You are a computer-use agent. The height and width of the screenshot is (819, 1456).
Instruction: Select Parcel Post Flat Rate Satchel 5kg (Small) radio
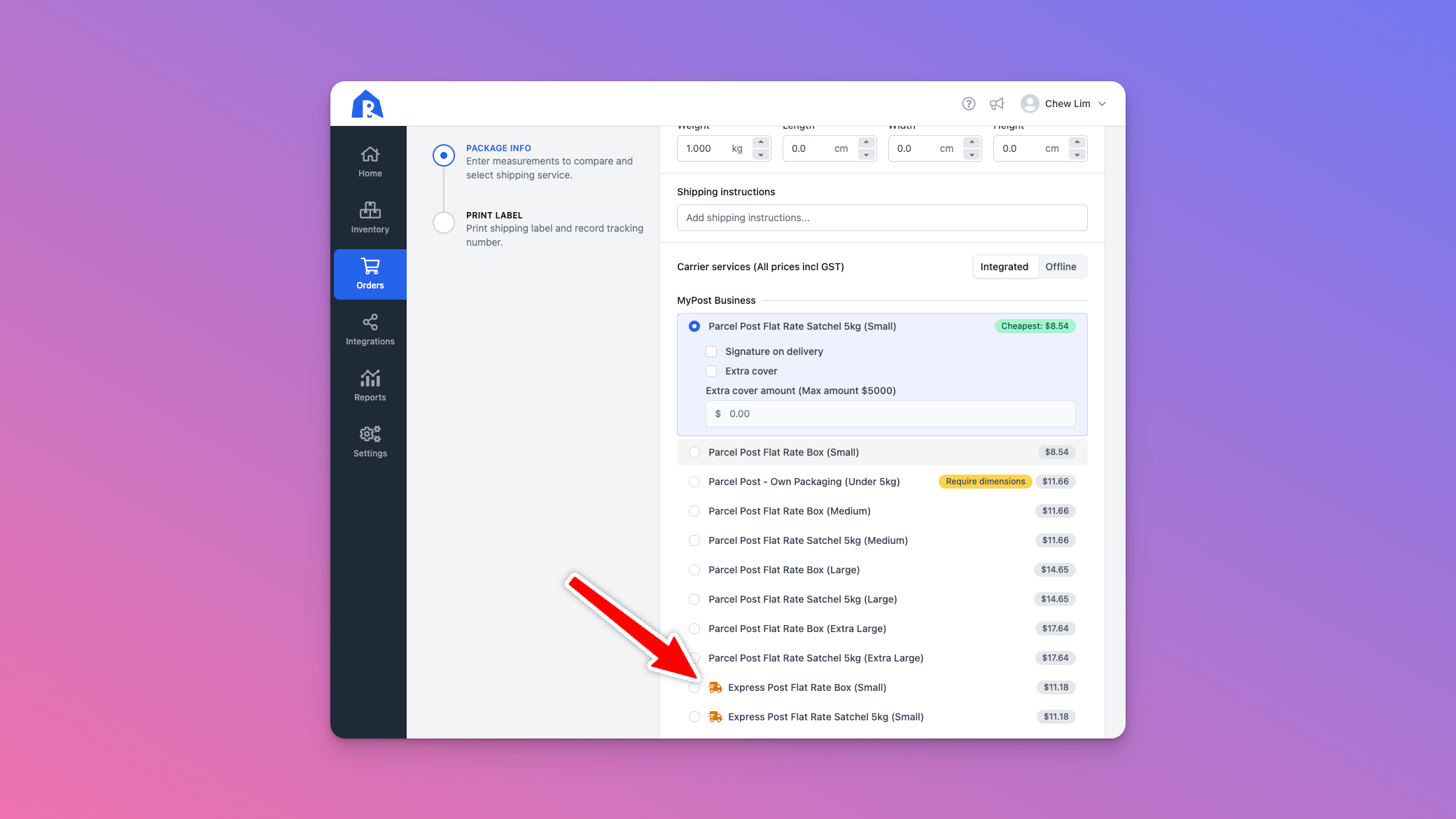pos(694,326)
